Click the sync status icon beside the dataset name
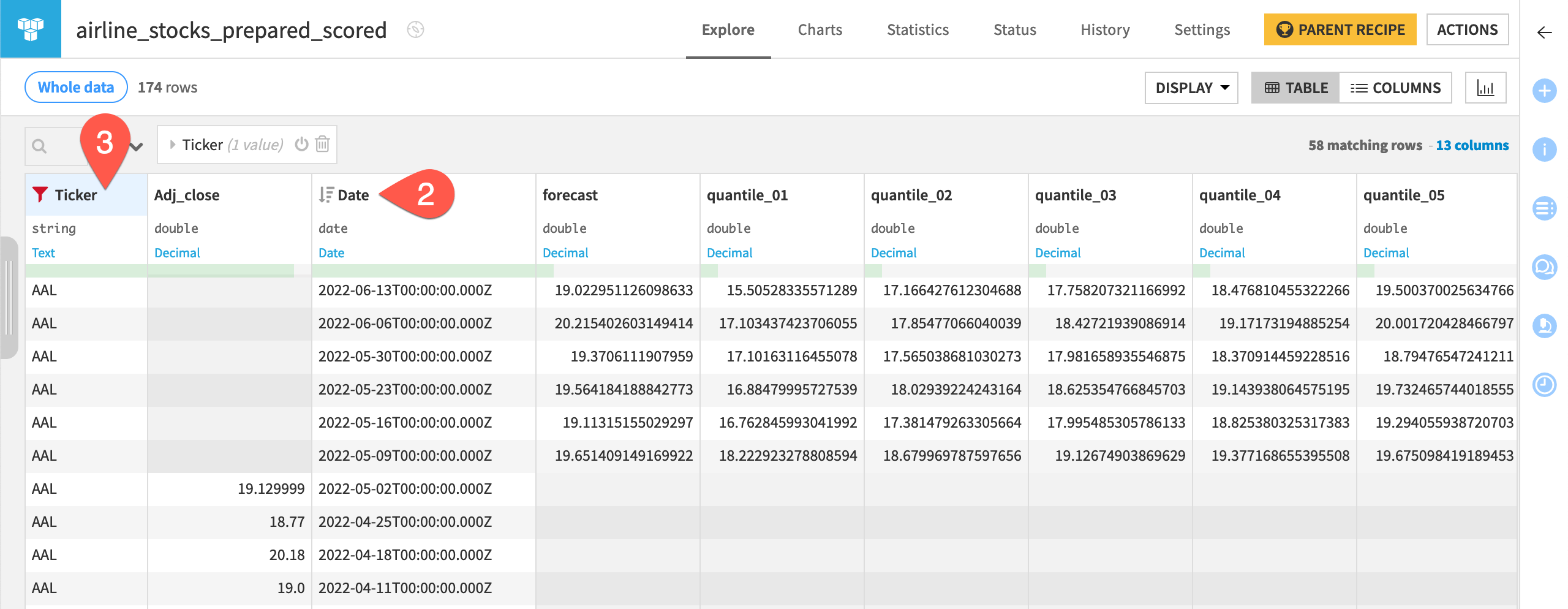This screenshot has width=1568, height=609. pos(415,29)
